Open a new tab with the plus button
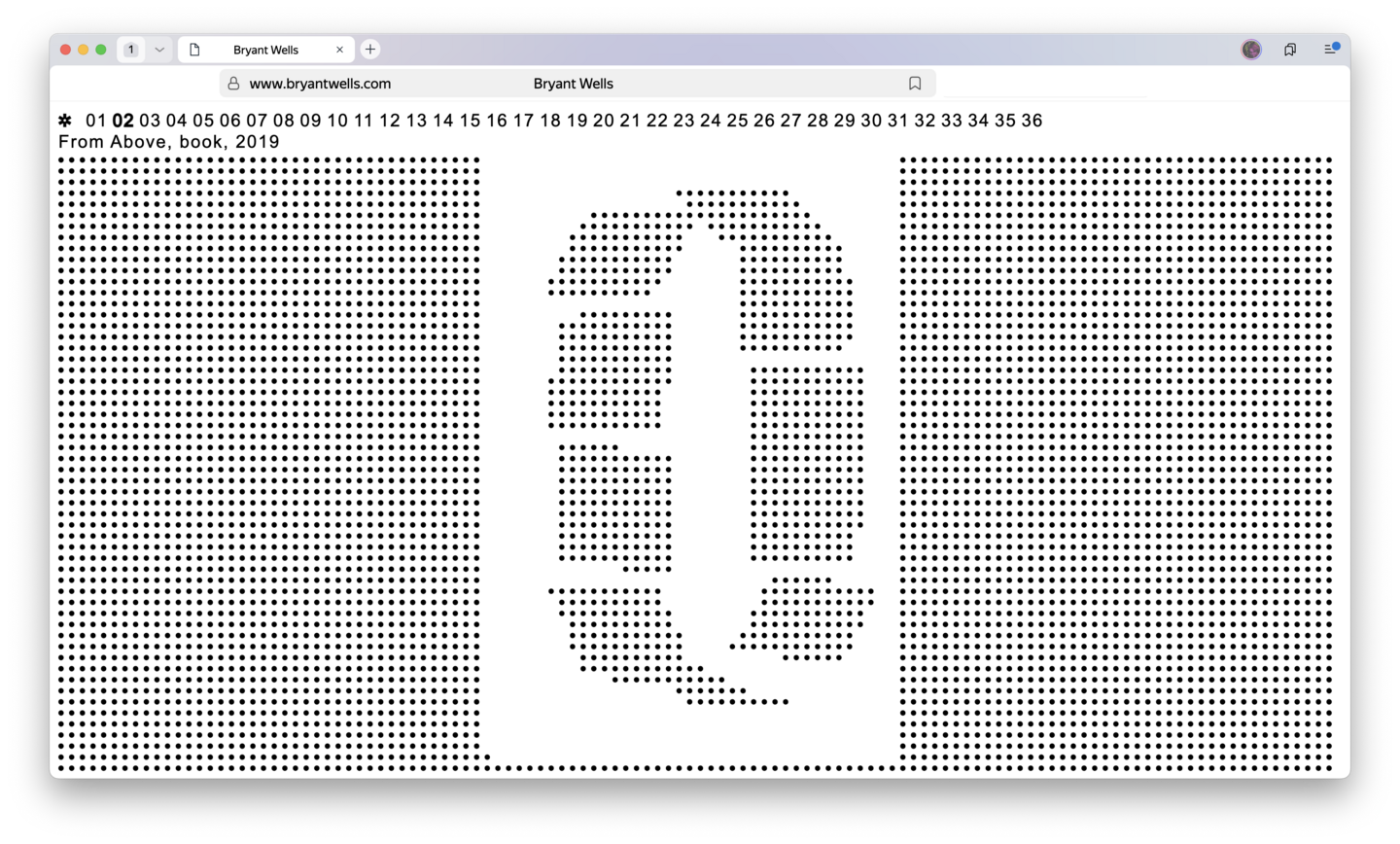This screenshot has width=1400, height=844. 370,50
